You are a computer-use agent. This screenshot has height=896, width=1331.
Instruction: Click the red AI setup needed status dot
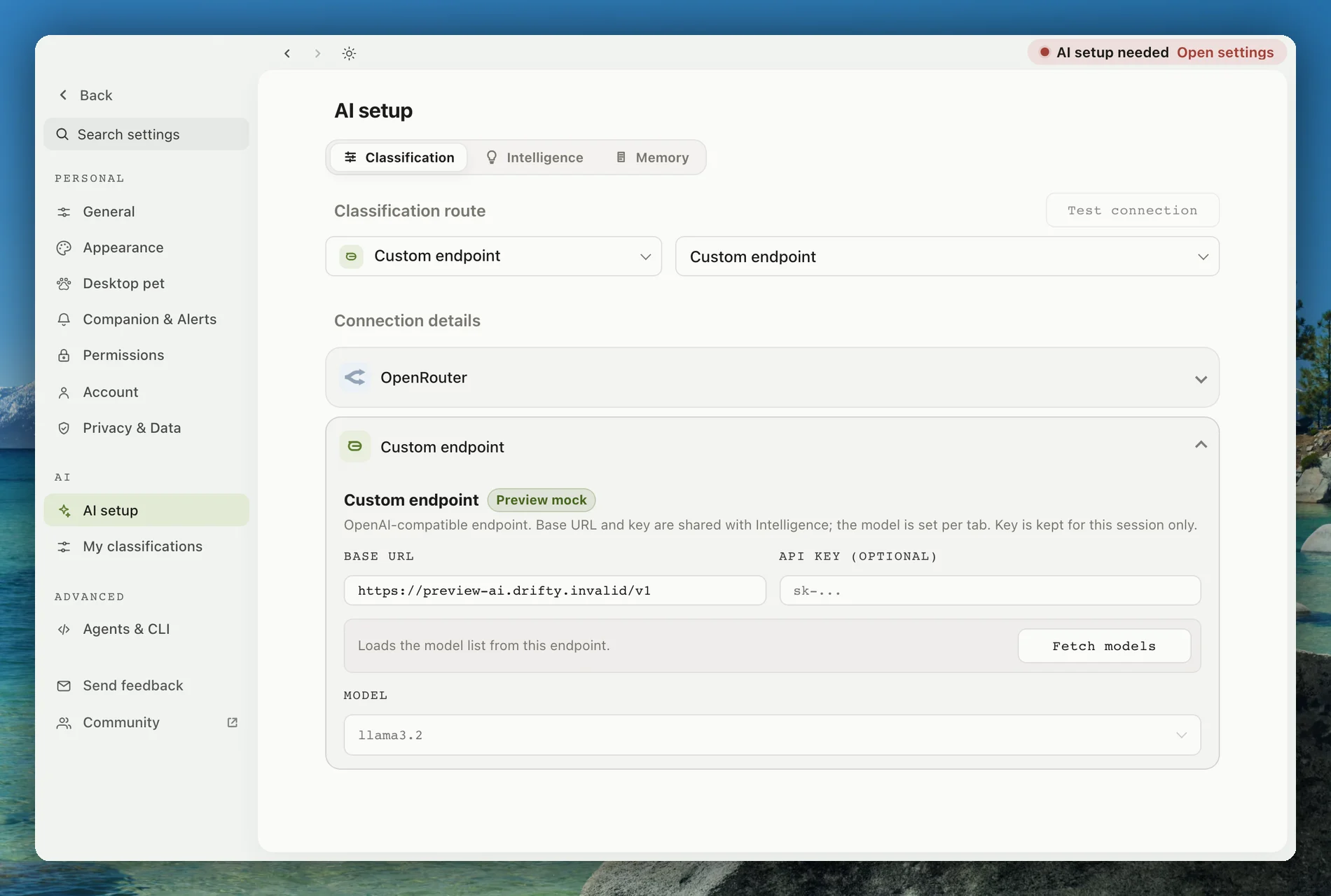click(1044, 52)
